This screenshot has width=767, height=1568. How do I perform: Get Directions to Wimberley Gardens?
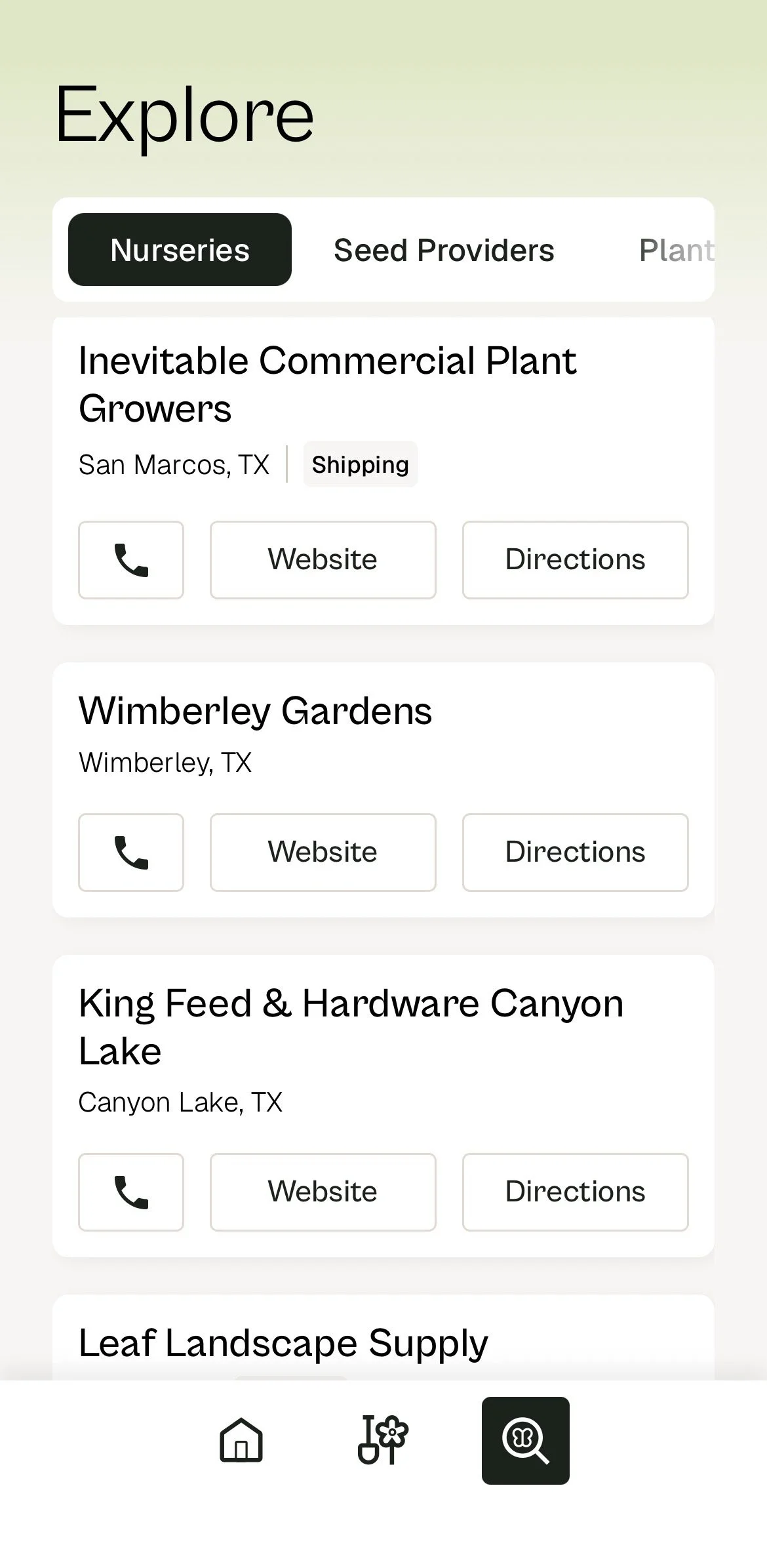[576, 853]
